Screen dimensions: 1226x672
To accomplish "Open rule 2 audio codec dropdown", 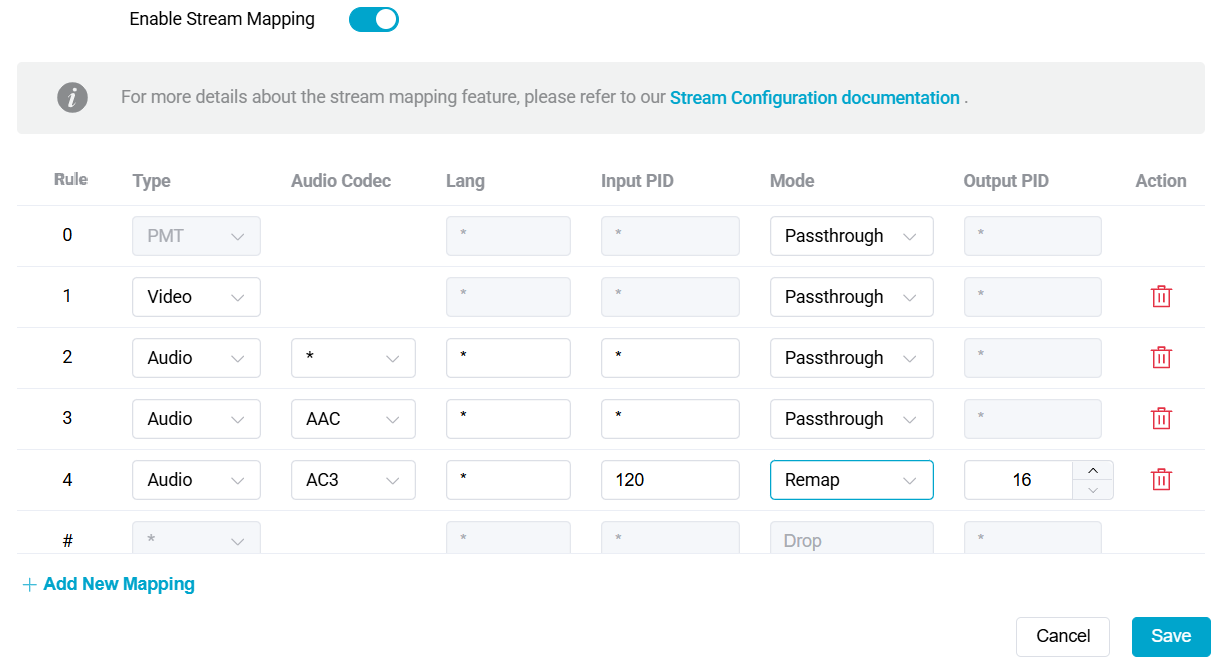I will (x=353, y=358).
